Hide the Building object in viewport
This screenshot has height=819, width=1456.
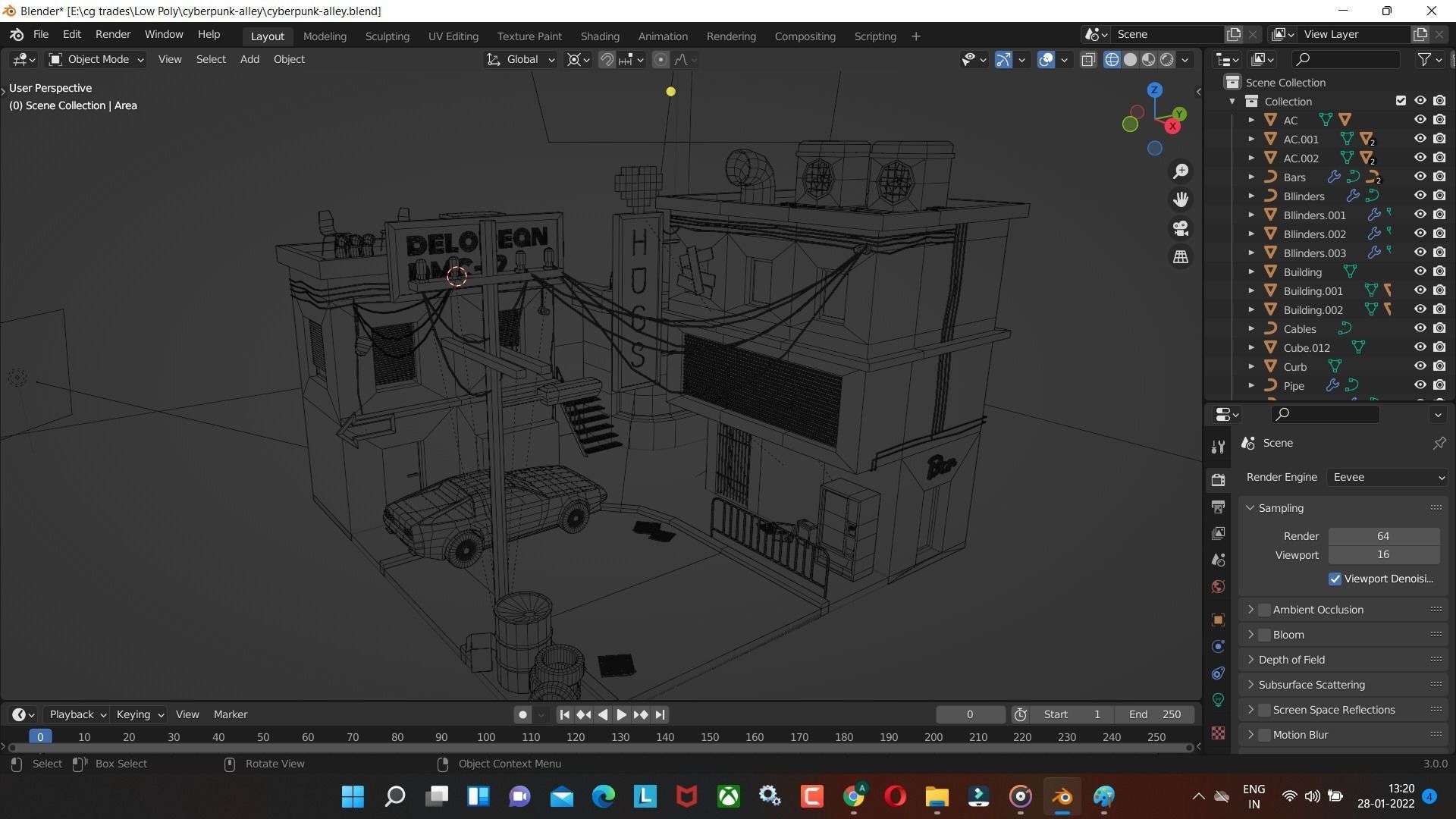tap(1420, 271)
